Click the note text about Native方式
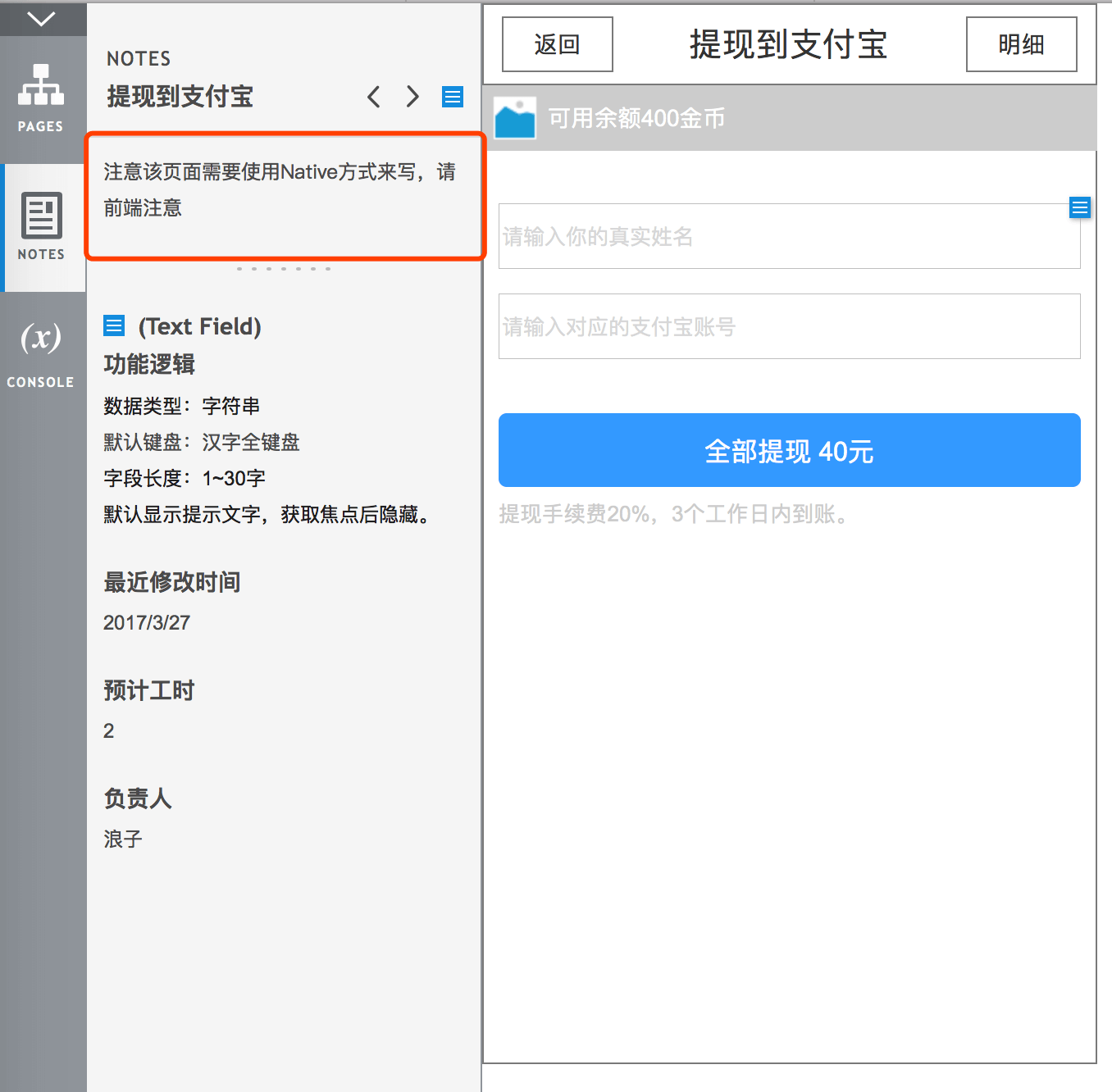The height and width of the screenshot is (1092, 1112). tap(280, 189)
